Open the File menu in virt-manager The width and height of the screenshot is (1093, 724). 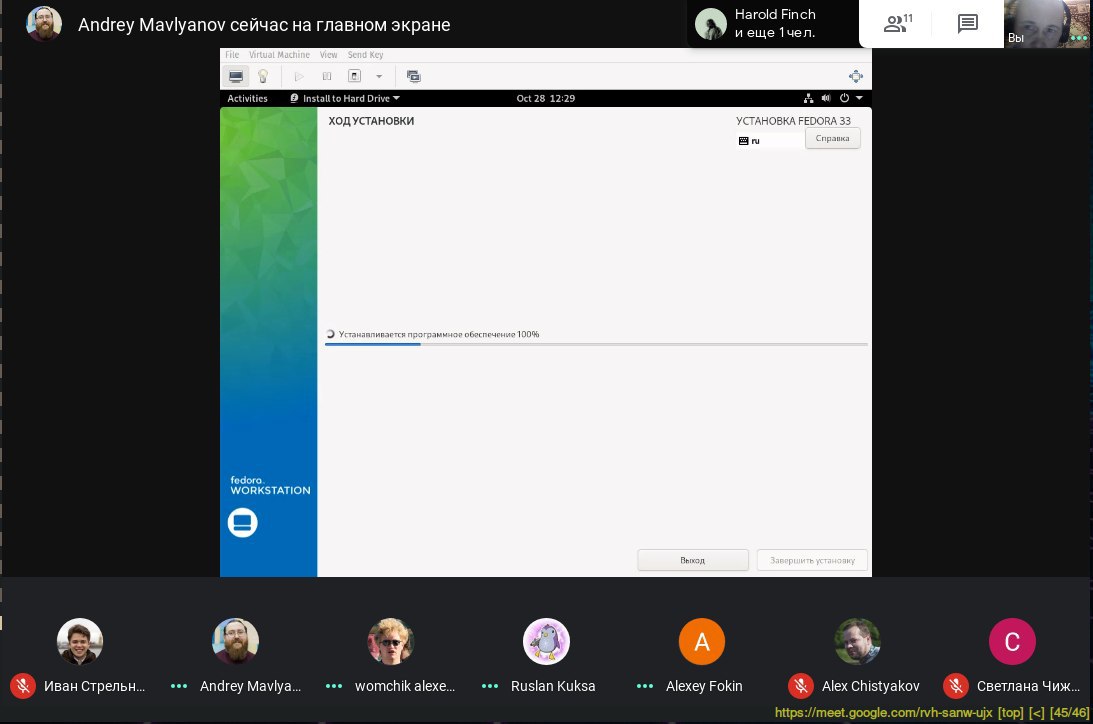(x=232, y=55)
